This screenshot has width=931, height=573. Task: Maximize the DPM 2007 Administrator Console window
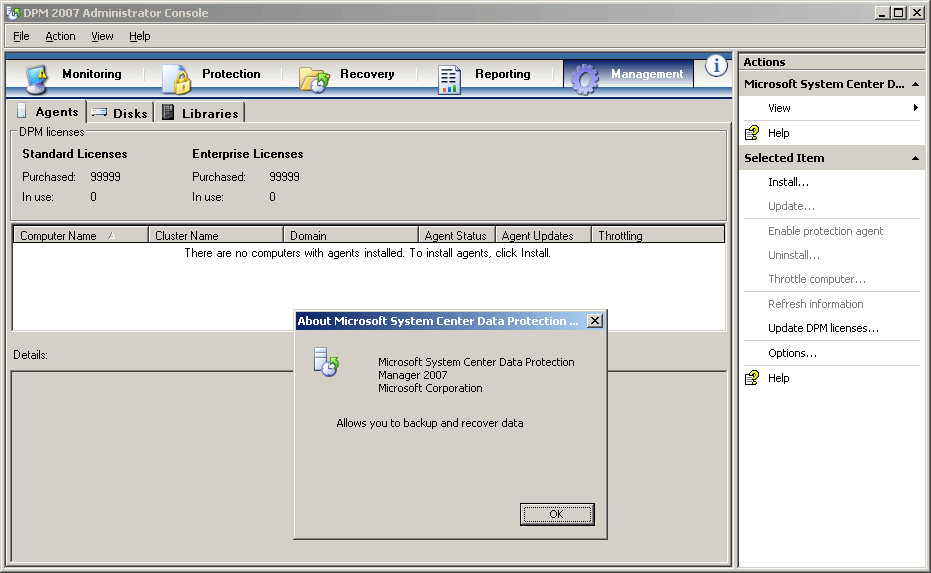(x=899, y=12)
